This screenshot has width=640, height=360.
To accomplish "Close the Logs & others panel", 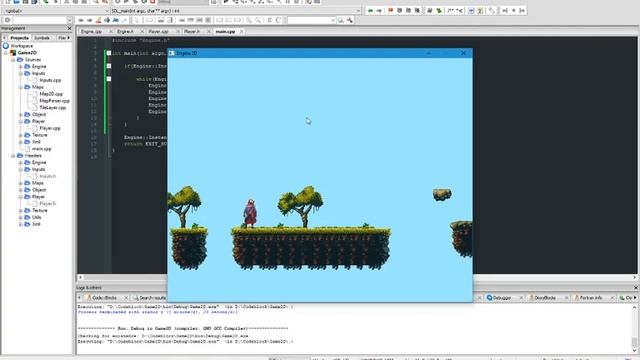I will coord(635,288).
